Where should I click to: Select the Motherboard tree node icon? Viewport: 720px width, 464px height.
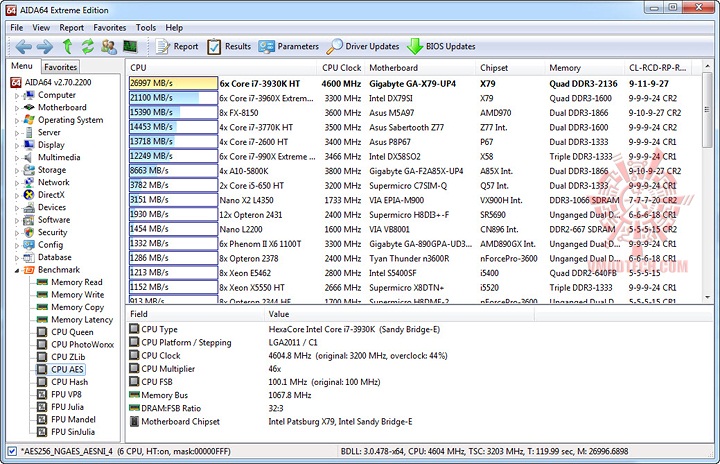click(29, 108)
